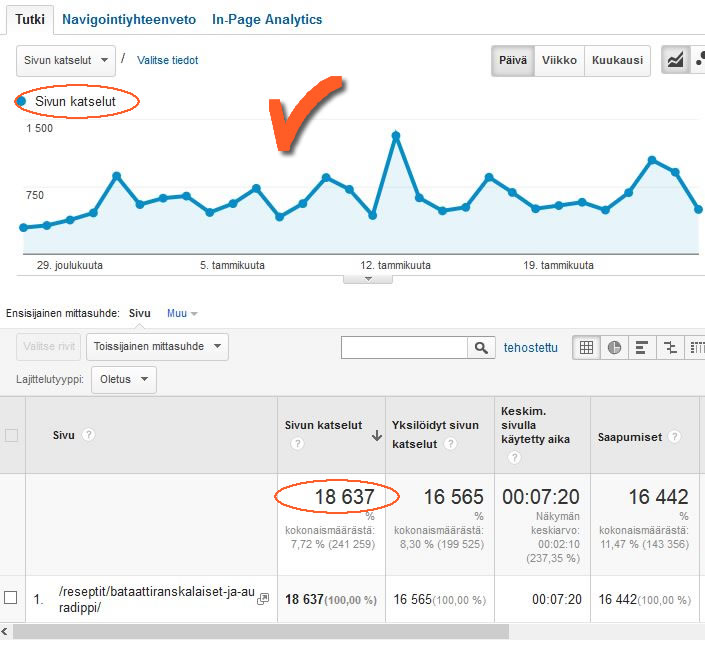Click the horizontal scrollbar thumb
The width and height of the screenshot is (705, 645).
coord(261,632)
